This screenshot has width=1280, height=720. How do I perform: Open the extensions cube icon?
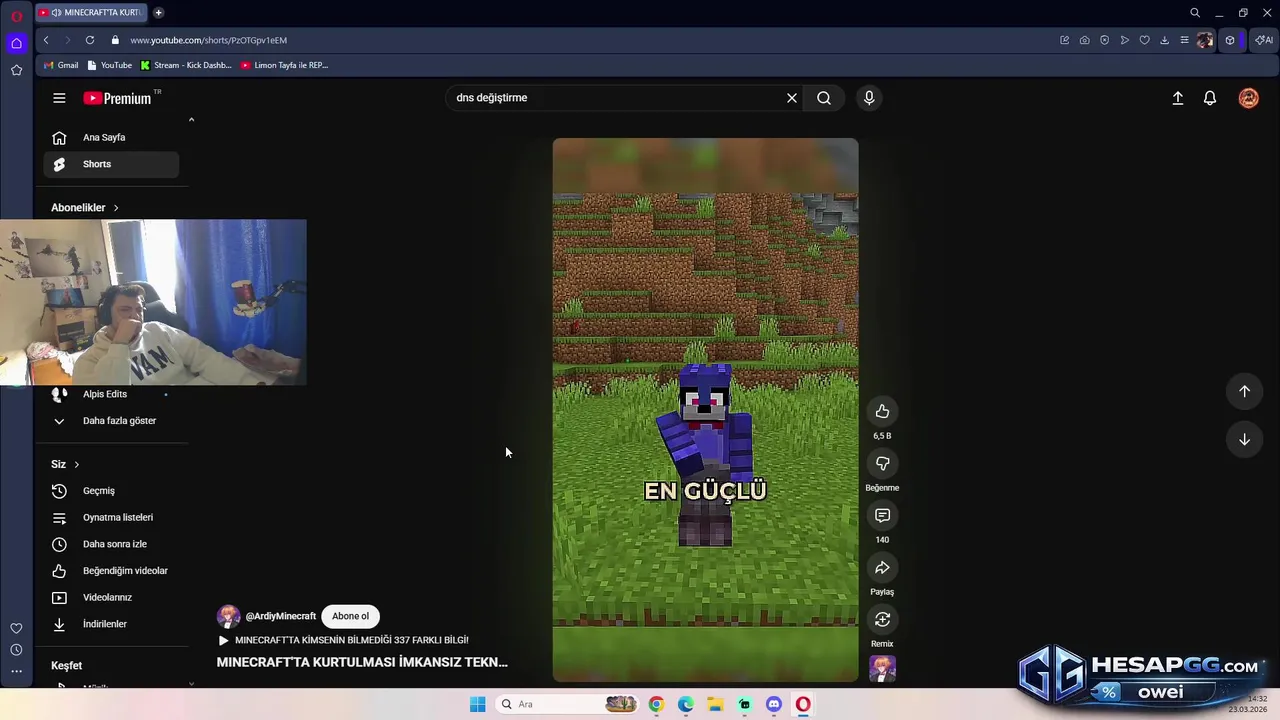tap(1230, 40)
